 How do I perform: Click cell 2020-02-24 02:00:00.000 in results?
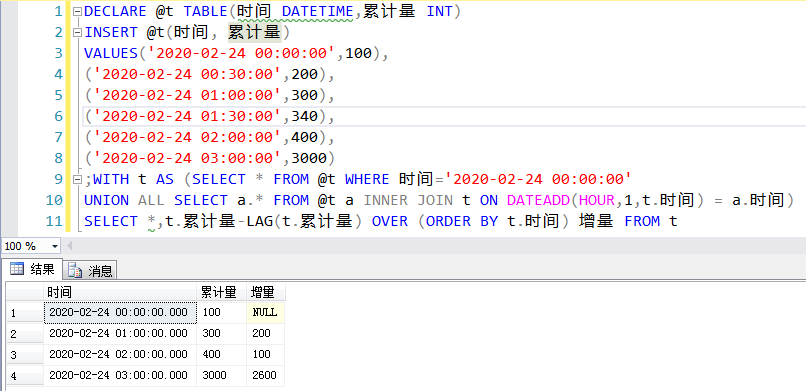(x=120, y=355)
